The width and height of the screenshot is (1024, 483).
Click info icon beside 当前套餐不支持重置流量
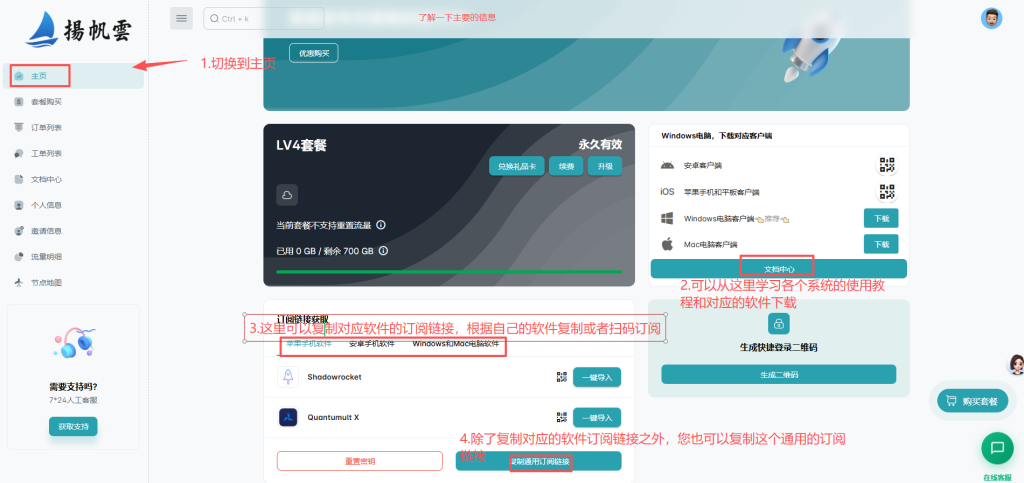381,225
